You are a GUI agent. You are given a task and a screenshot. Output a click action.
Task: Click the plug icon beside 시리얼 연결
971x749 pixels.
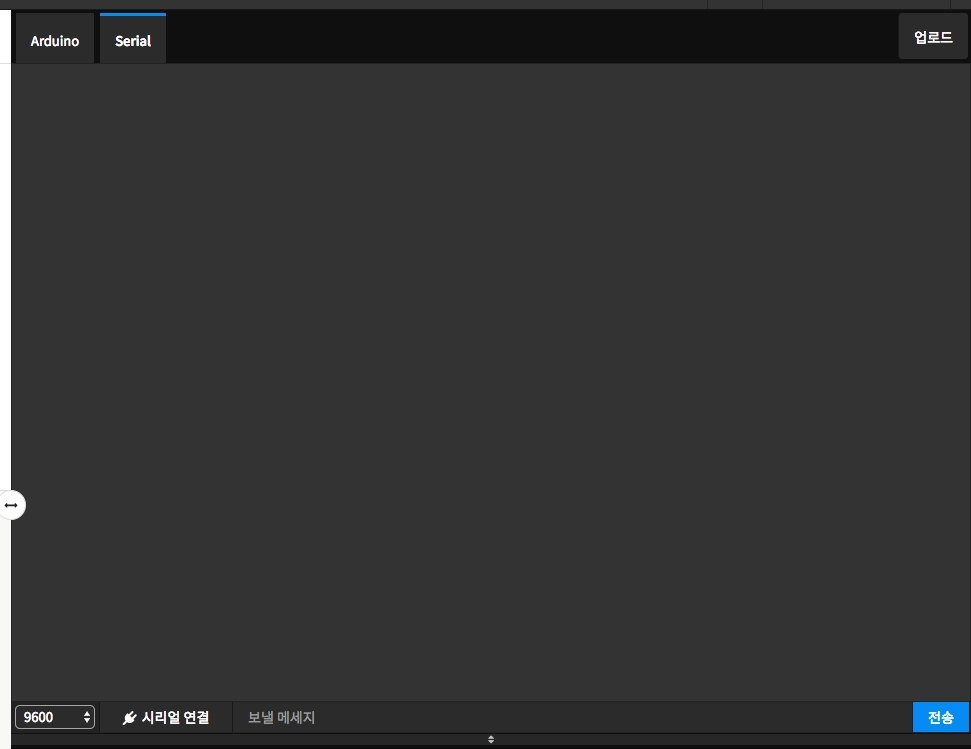(129, 718)
